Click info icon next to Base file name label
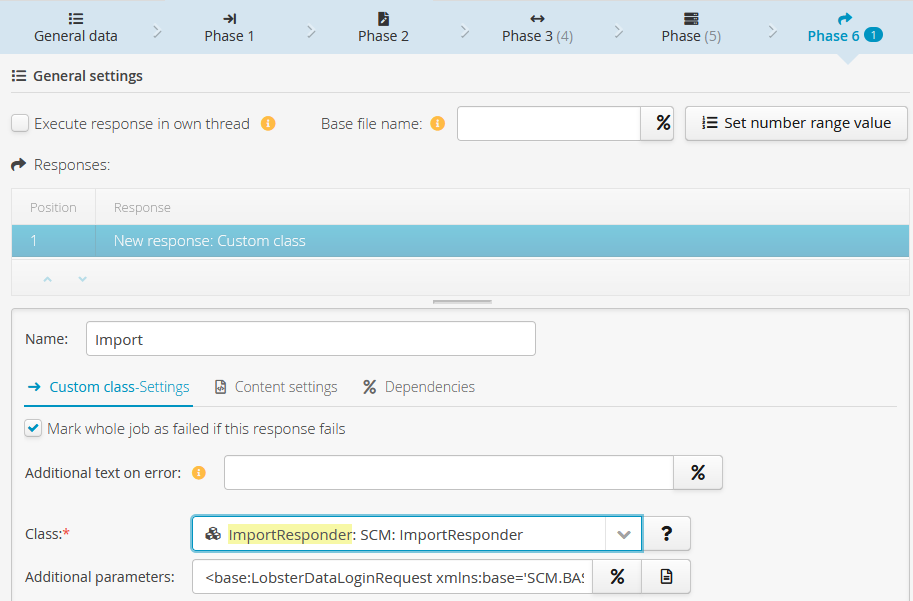The width and height of the screenshot is (913, 601). click(437, 124)
